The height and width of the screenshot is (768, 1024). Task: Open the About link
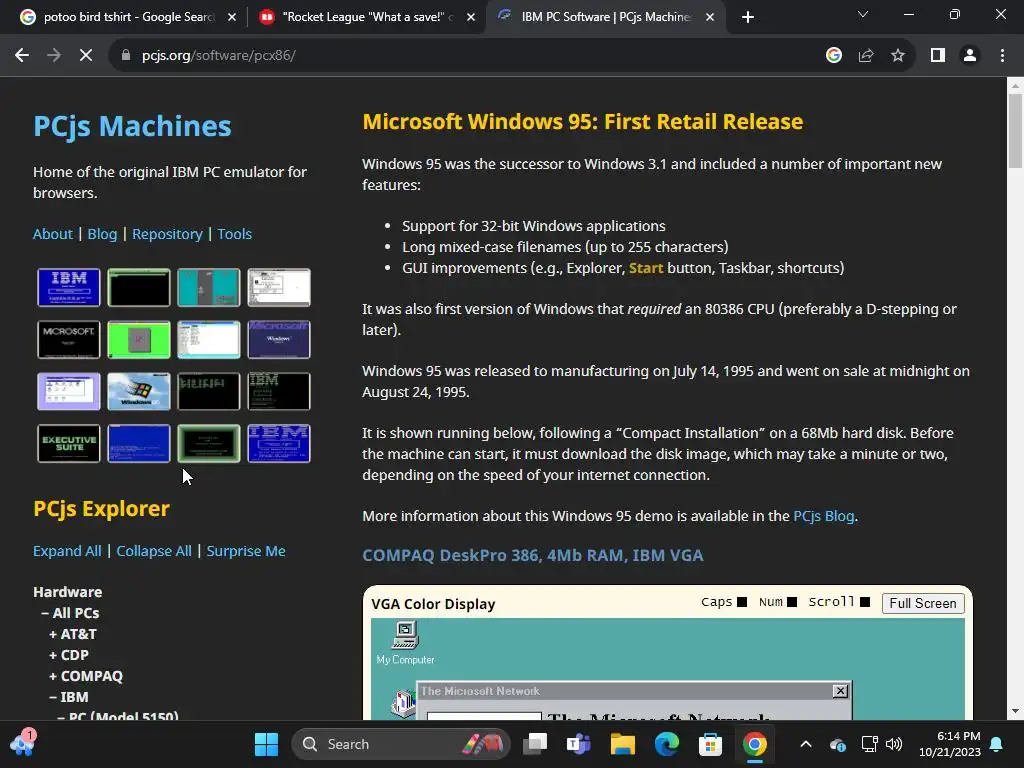point(53,234)
